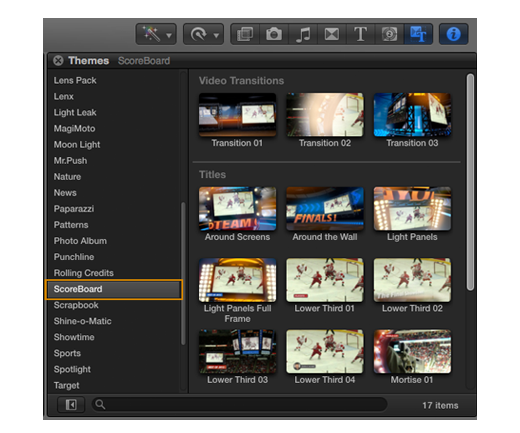Pick the Around Screens title
This screenshot has width=520, height=433.
[x=237, y=208]
